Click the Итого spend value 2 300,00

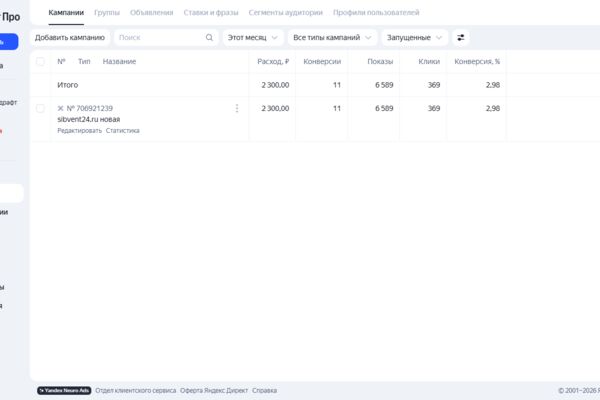pyautogui.click(x=275, y=85)
